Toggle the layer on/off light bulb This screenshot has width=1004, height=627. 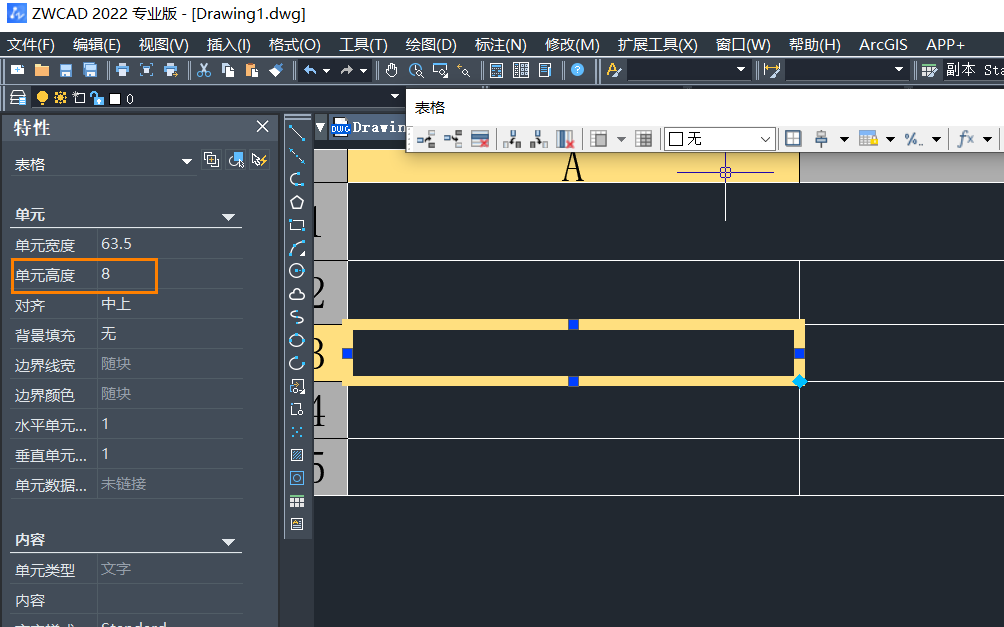[42, 98]
